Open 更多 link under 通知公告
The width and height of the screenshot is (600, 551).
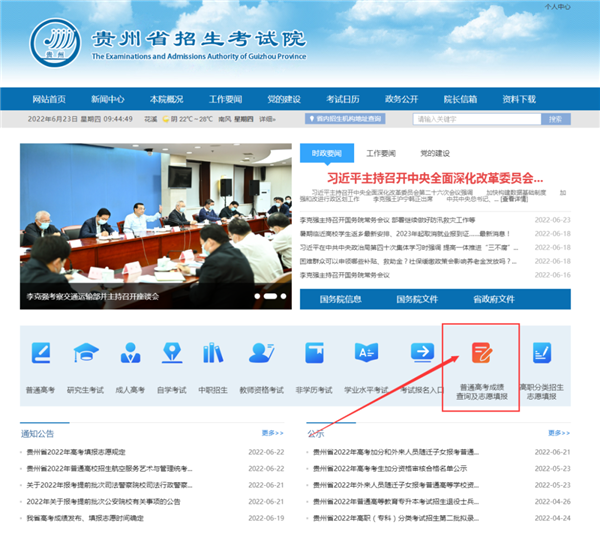coord(272,433)
